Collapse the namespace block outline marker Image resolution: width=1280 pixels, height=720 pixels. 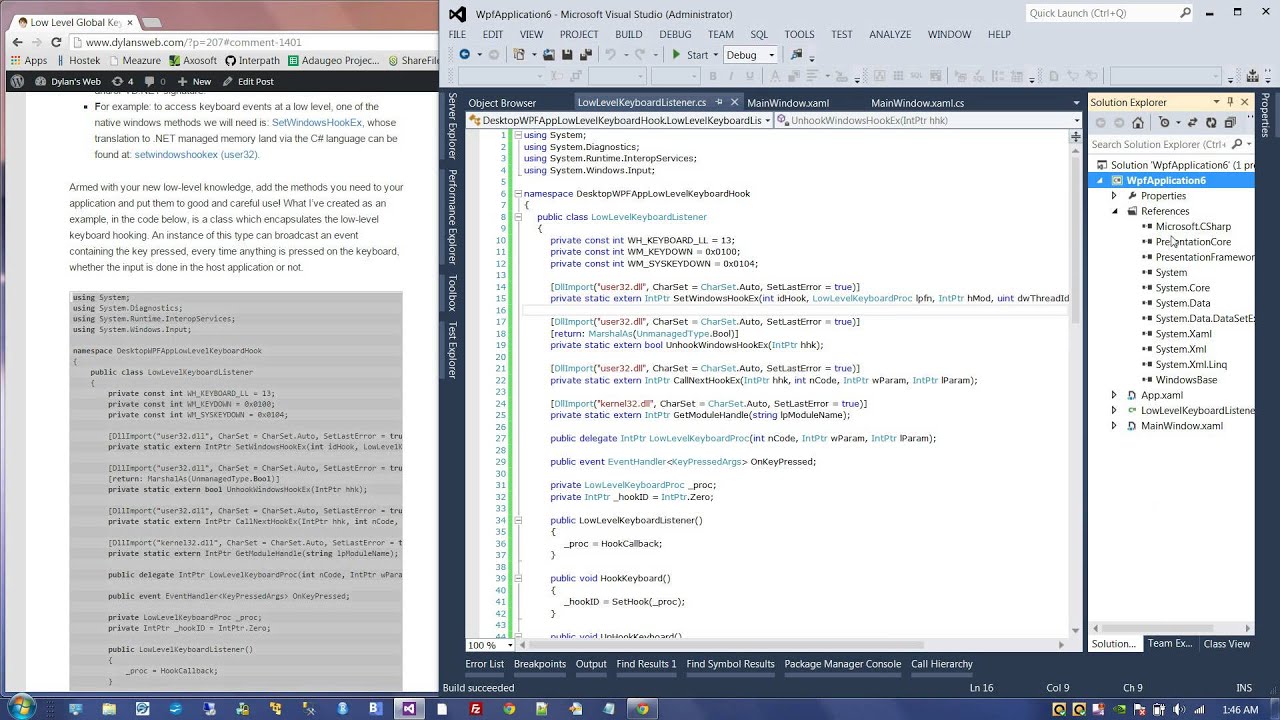[x=518, y=193]
